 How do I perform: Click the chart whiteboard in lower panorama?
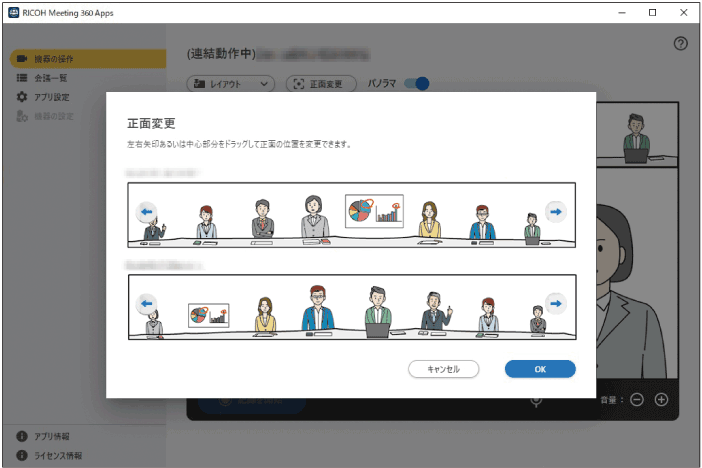click(209, 315)
